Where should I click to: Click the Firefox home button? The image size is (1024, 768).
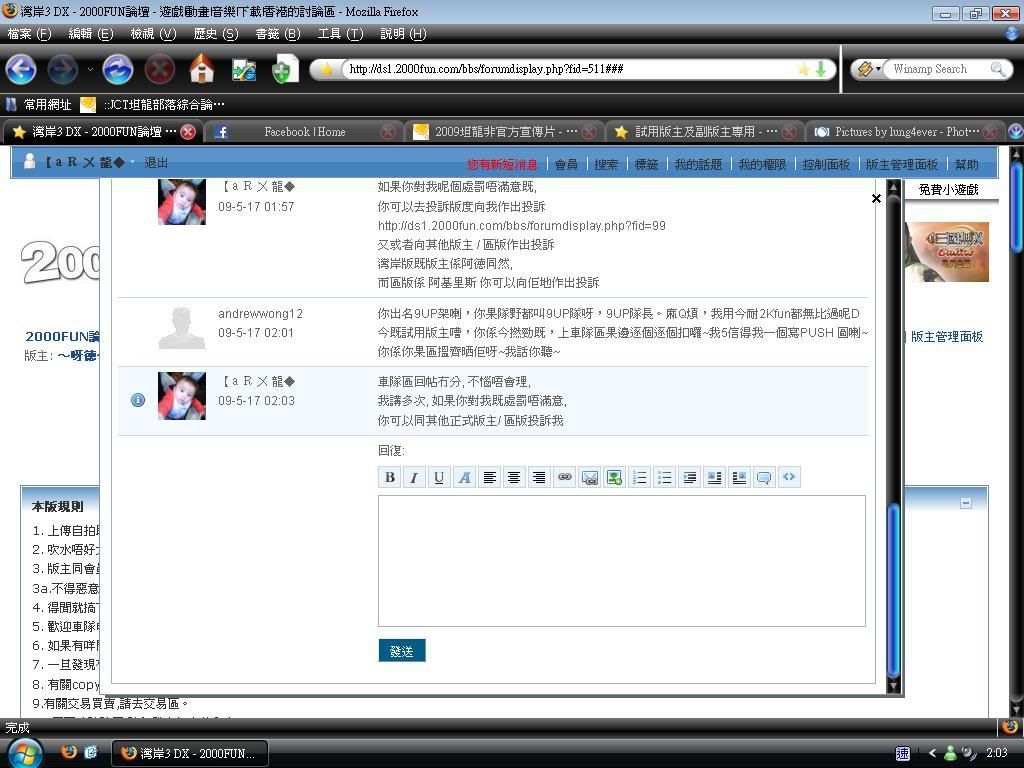coord(202,69)
